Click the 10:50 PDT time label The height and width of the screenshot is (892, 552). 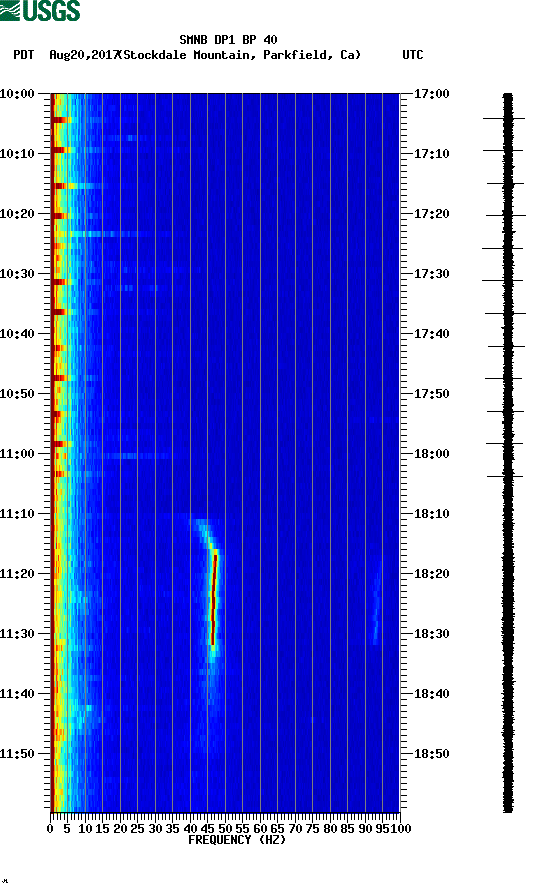(18, 394)
